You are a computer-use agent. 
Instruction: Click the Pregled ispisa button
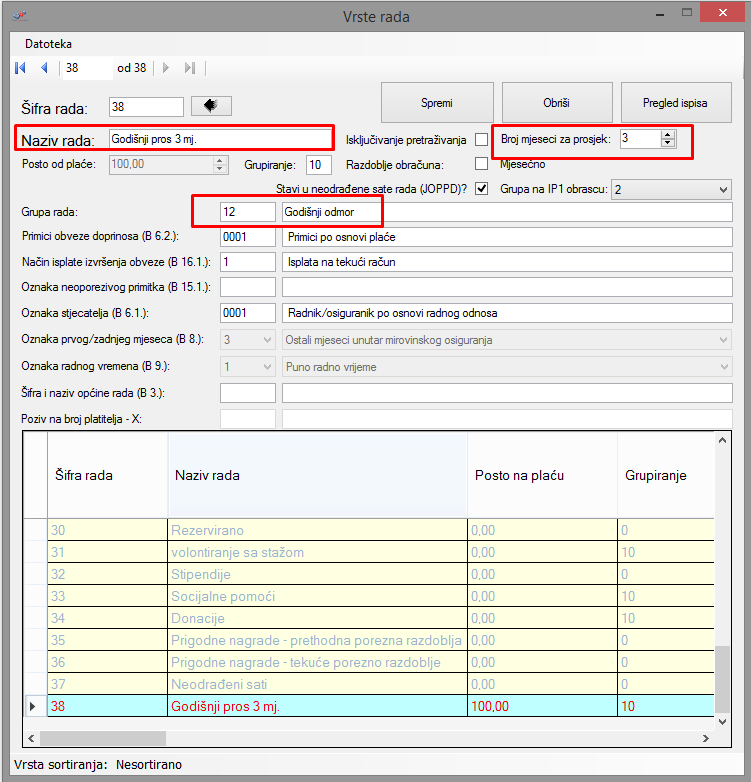674,103
